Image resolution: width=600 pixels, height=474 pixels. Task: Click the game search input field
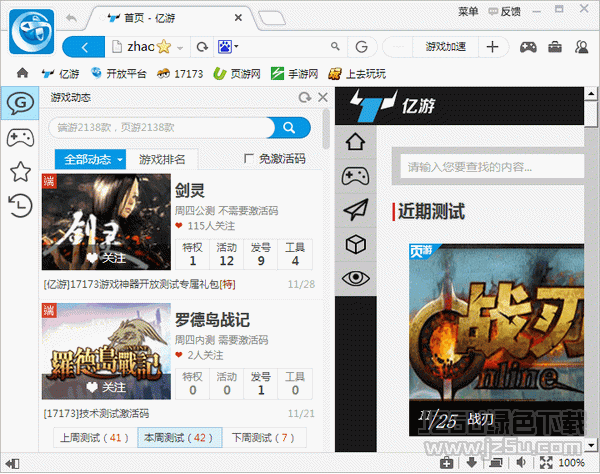[x=161, y=127]
